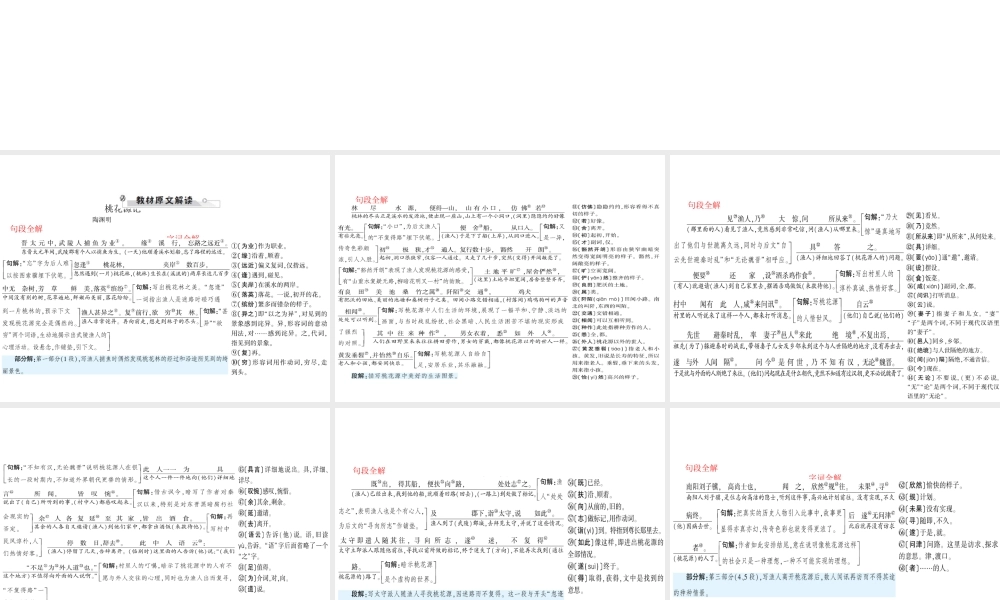Click annotation [欣然]愉快的样子
Viewport: 1000px width, 600px height.
coord(930,486)
